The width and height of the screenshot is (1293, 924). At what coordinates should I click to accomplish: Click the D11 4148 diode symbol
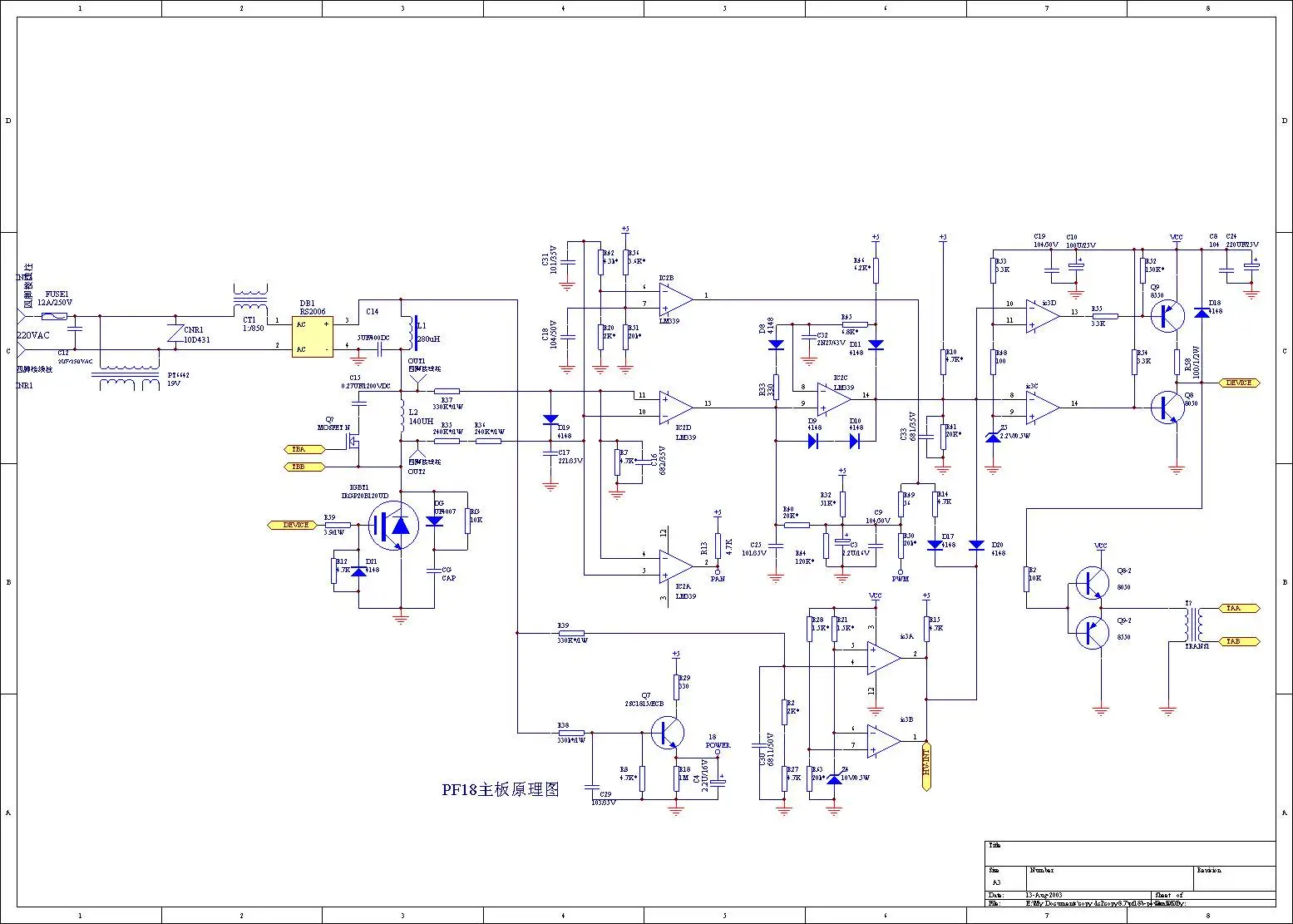pos(875,343)
